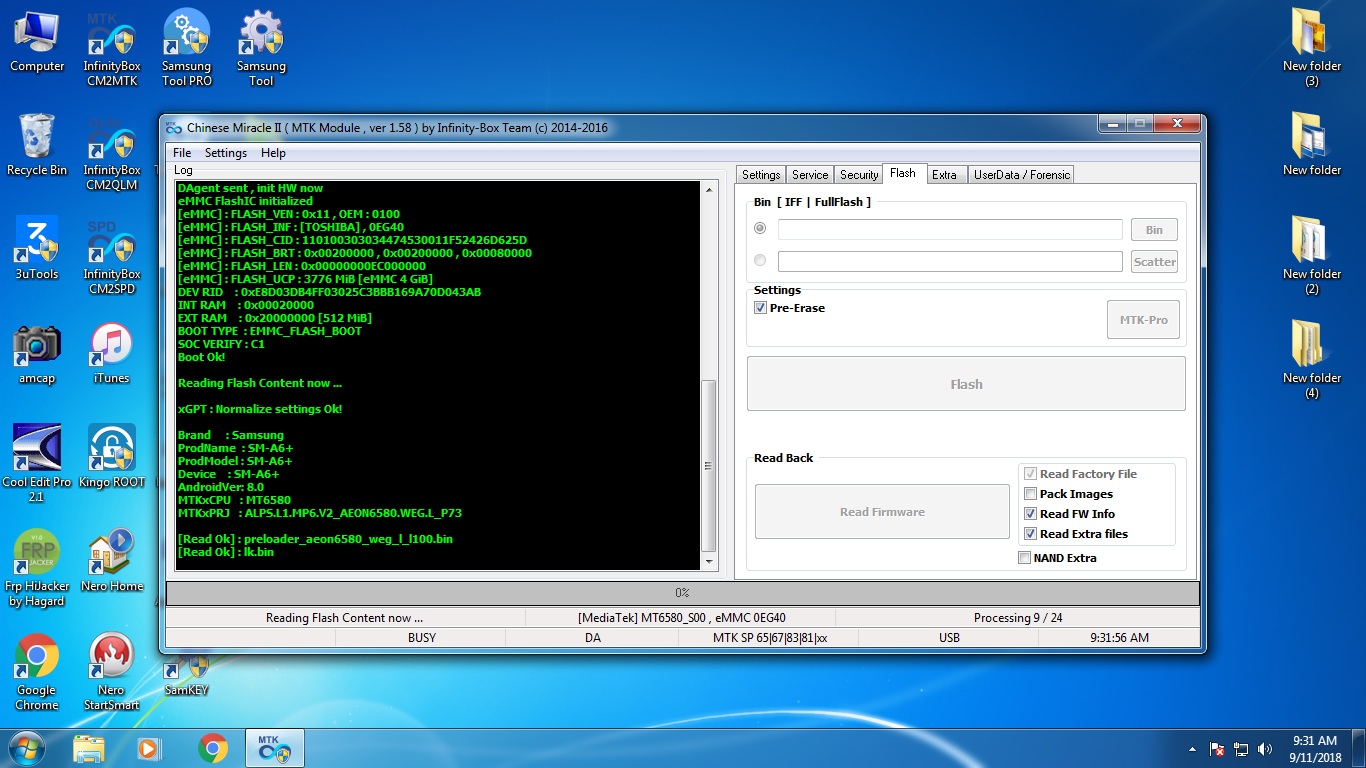
Task: Toggle the Read FW Info checkbox
Action: [1030, 514]
